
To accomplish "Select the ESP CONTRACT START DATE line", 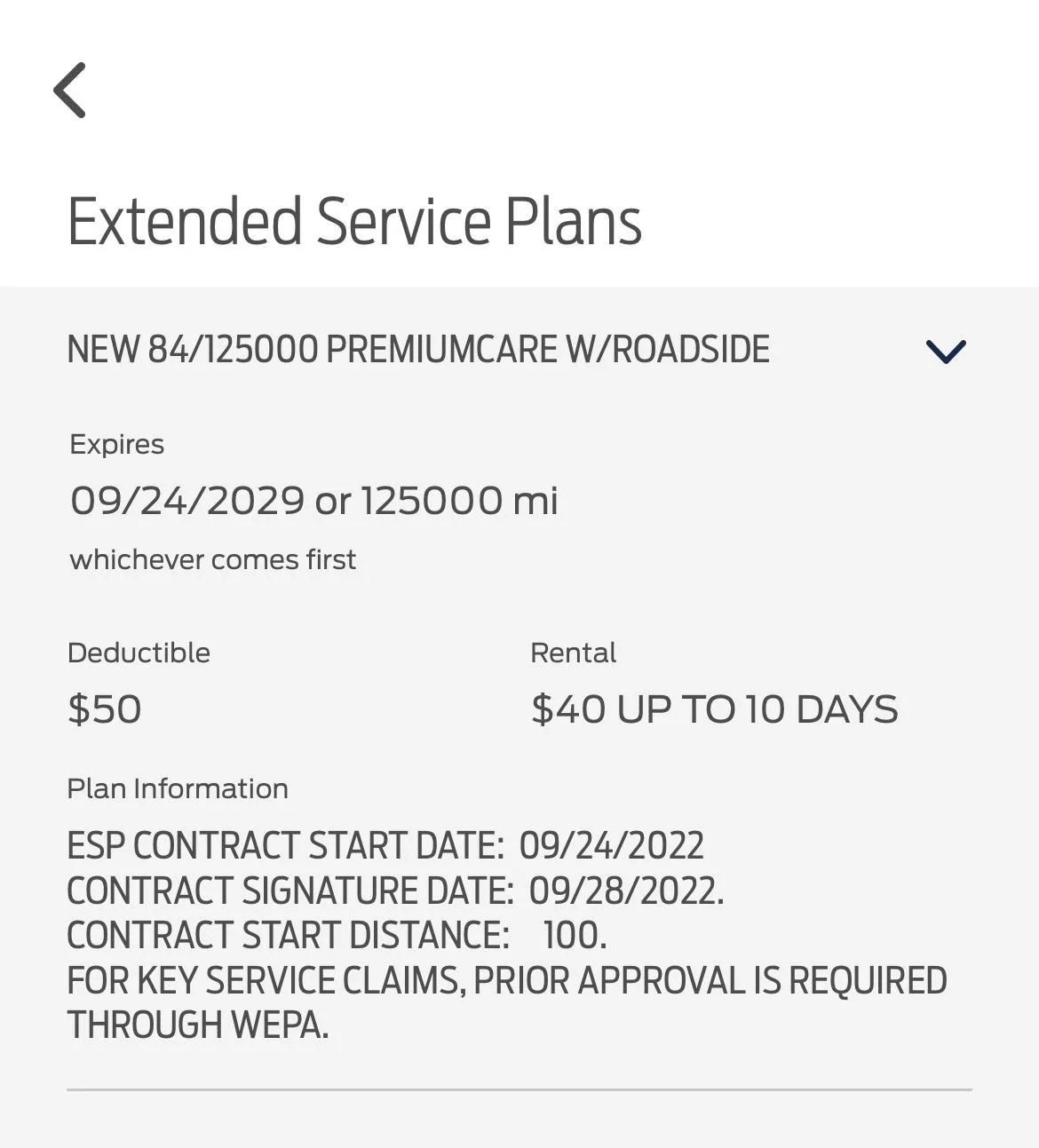I will [x=385, y=845].
